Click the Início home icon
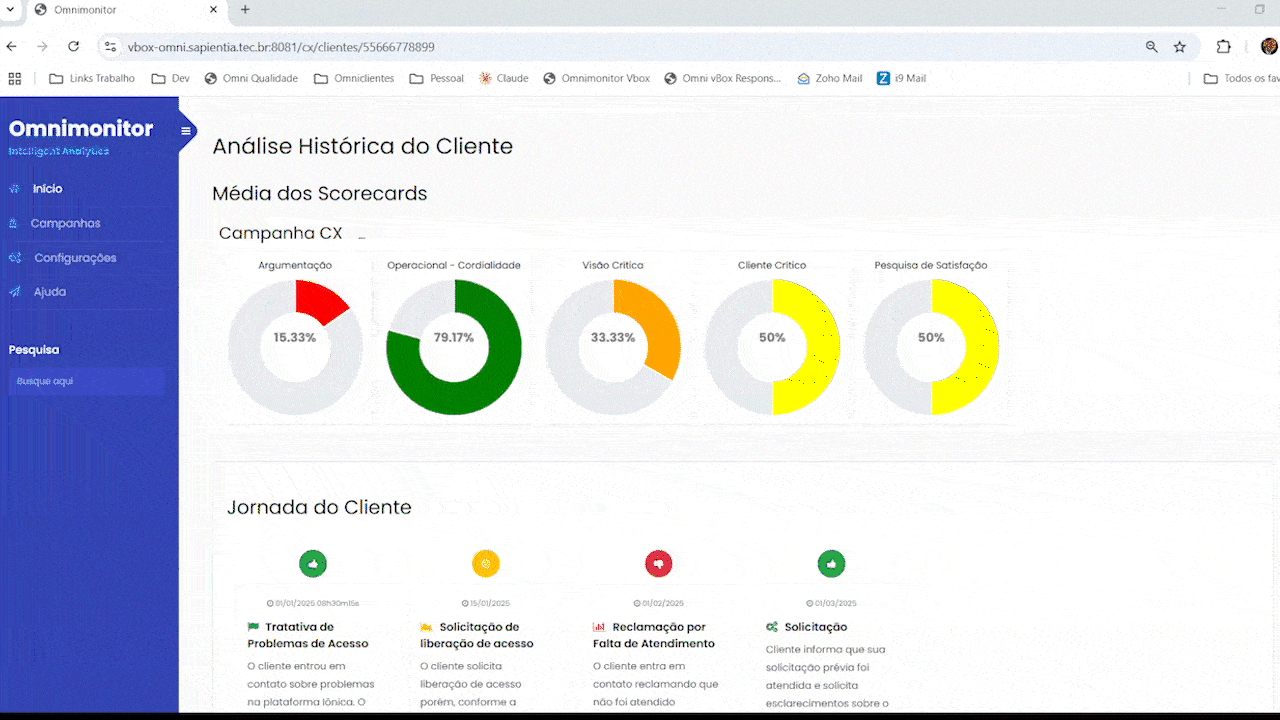This screenshot has height=720, width=1280. click(14, 189)
